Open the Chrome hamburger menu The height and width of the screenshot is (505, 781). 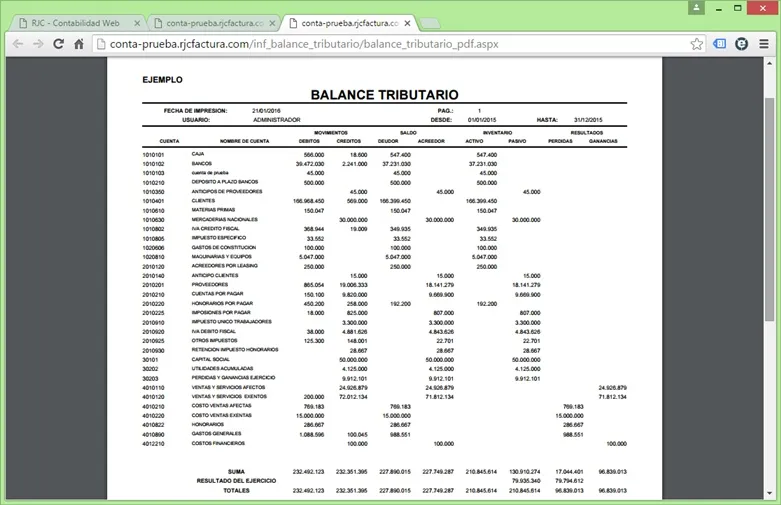[x=764, y=44]
